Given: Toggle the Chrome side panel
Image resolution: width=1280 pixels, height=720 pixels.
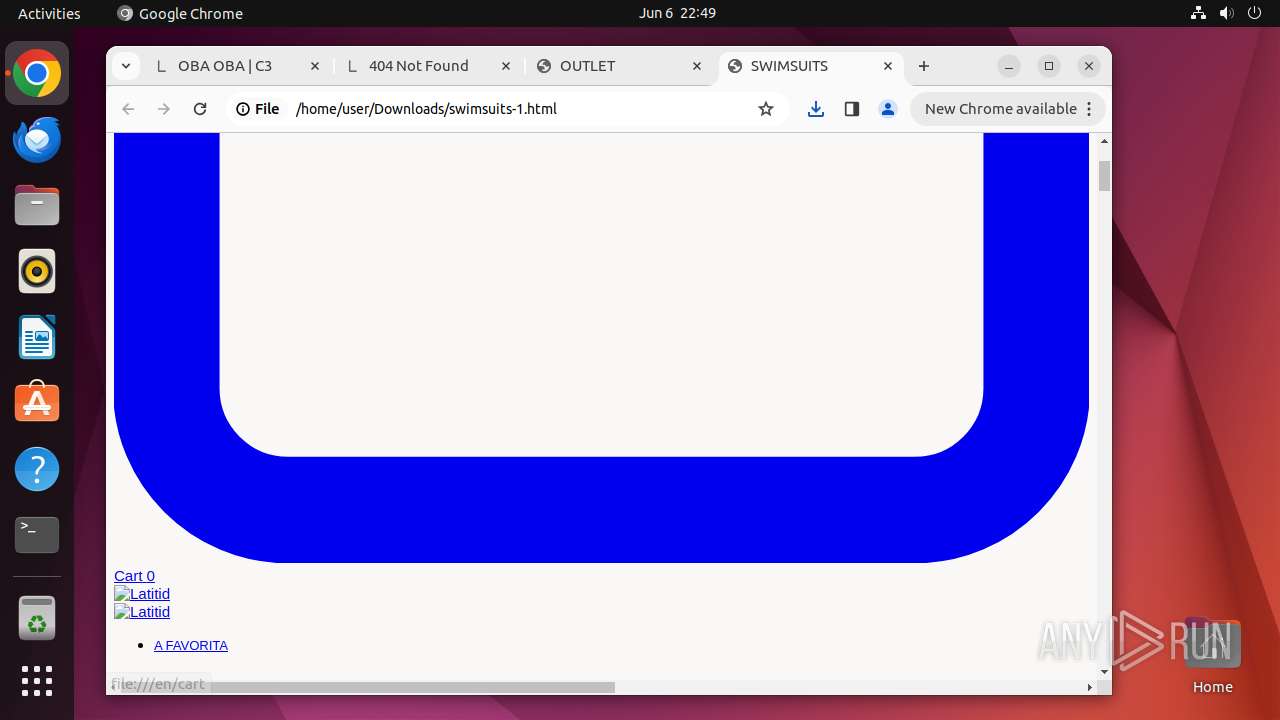Looking at the screenshot, I should point(852,109).
